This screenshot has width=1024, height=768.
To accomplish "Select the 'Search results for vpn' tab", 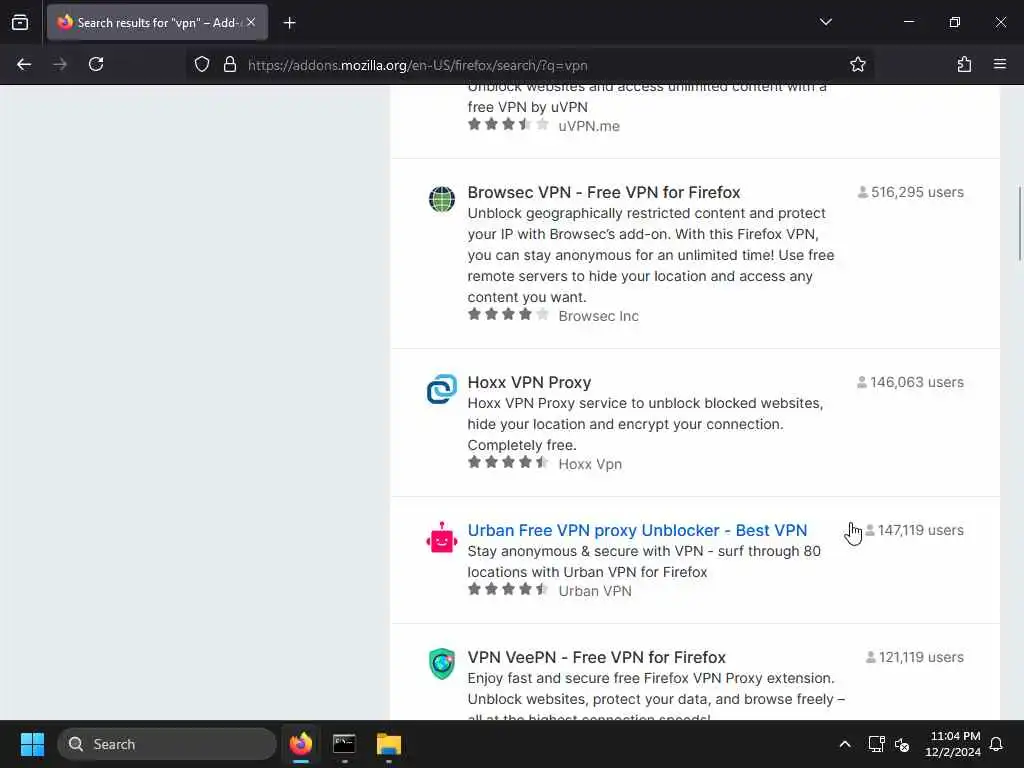I will point(157,22).
